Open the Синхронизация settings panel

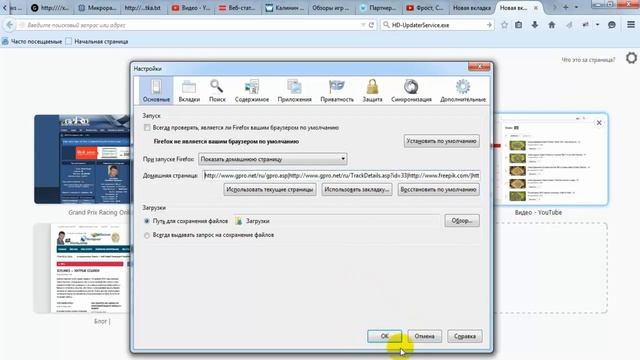coord(411,91)
